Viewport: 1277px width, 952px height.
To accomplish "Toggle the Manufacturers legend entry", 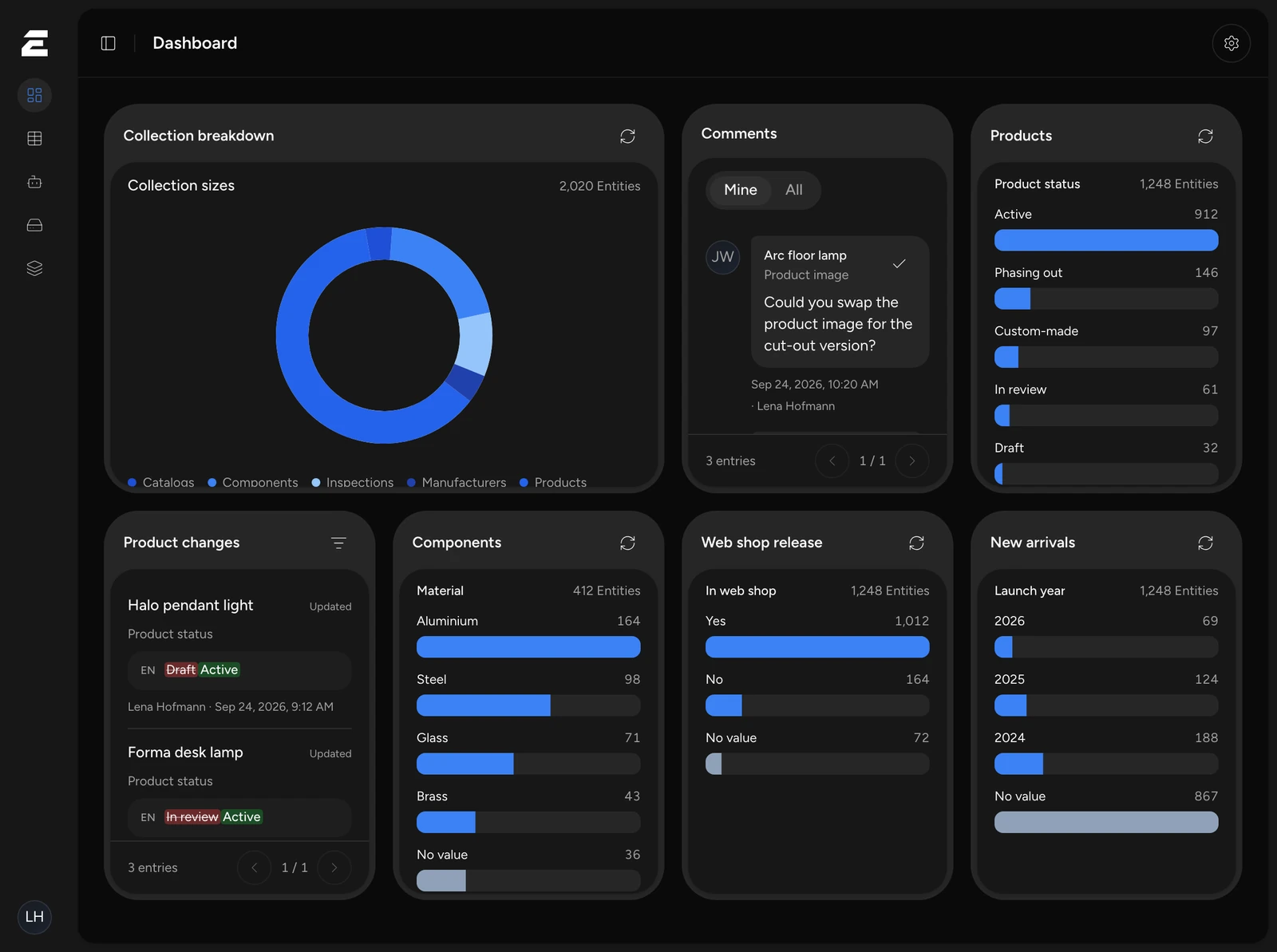I will point(457,482).
